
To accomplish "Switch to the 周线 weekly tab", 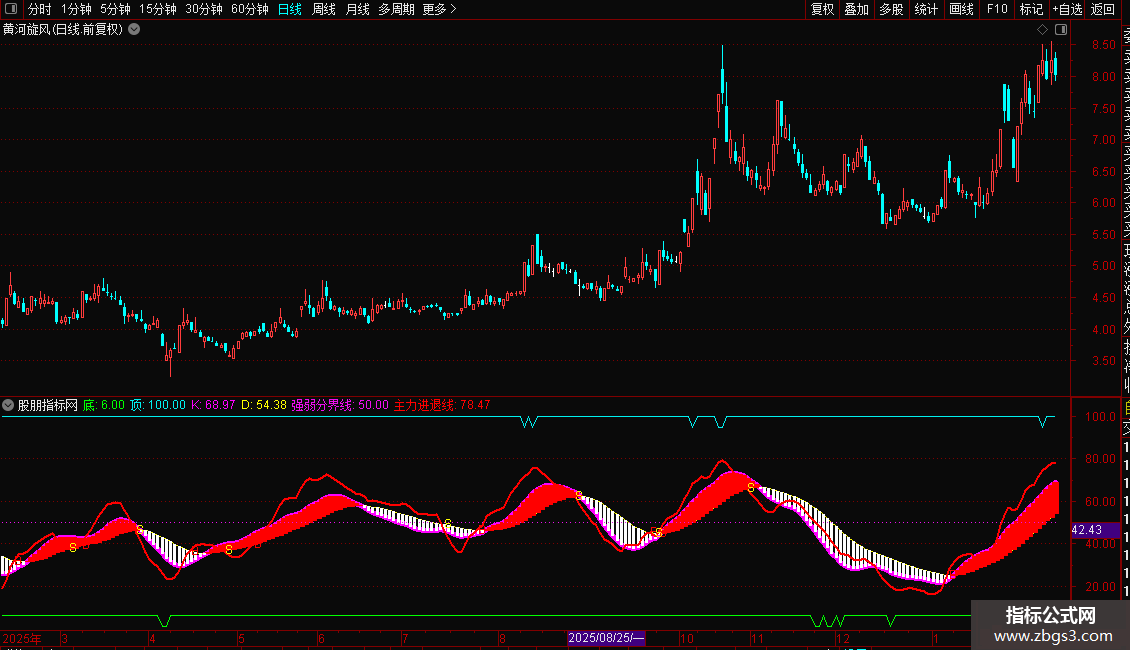I will (x=324, y=9).
